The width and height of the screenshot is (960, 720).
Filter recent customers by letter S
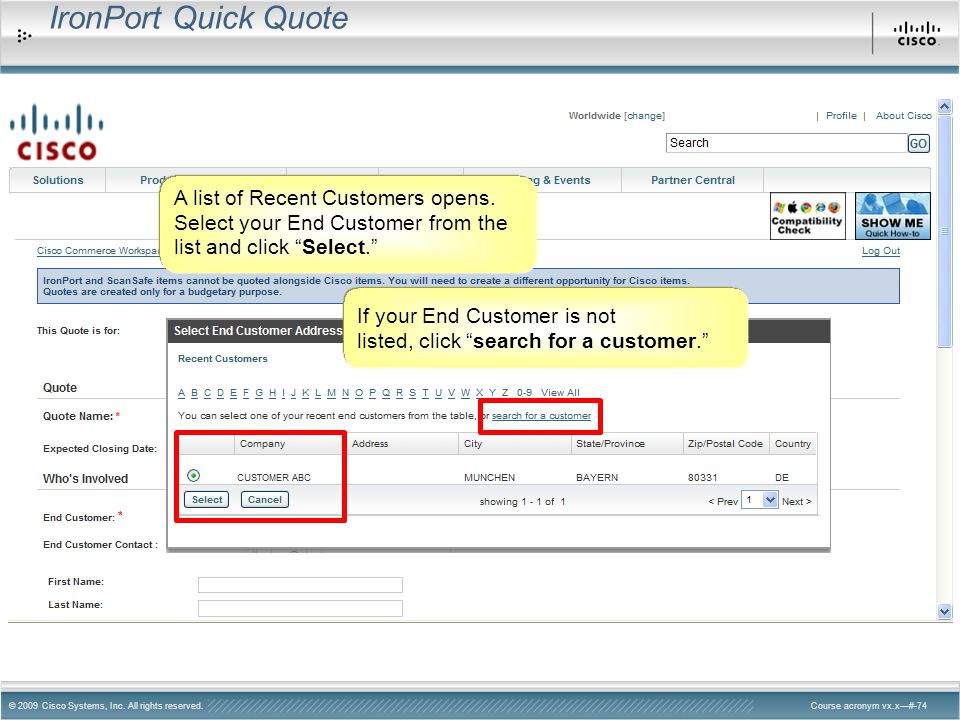(x=412, y=392)
